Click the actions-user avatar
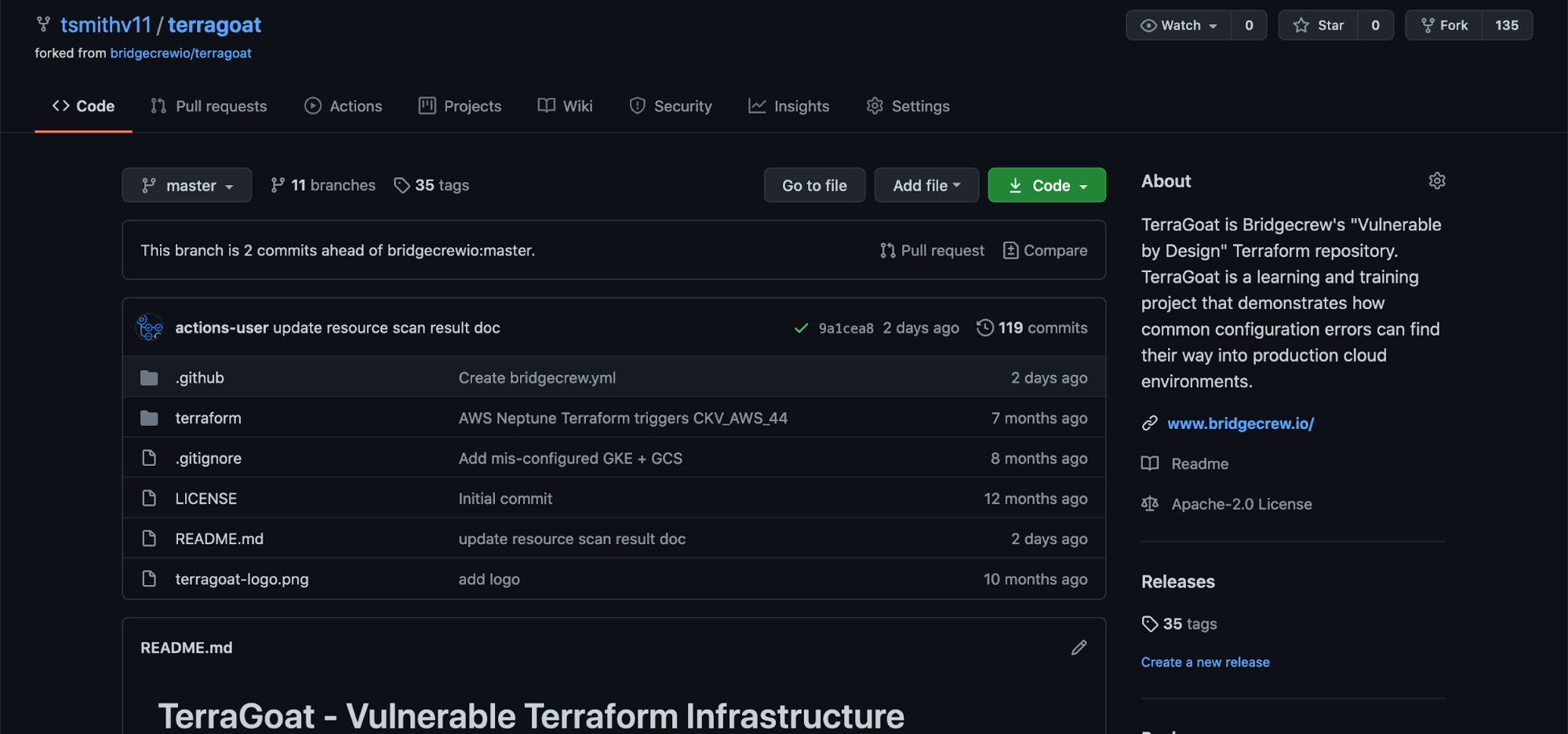1568x734 pixels. (150, 328)
